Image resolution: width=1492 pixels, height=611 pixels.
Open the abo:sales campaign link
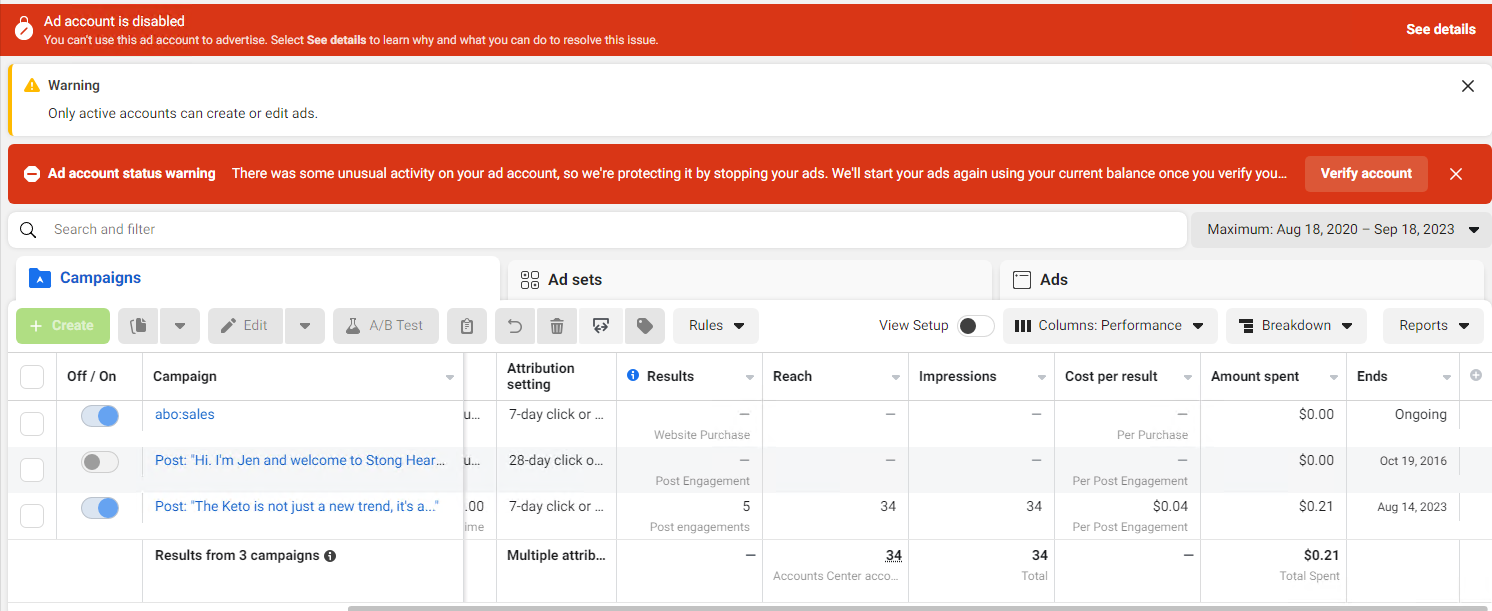pyautogui.click(x=185, y=414)
